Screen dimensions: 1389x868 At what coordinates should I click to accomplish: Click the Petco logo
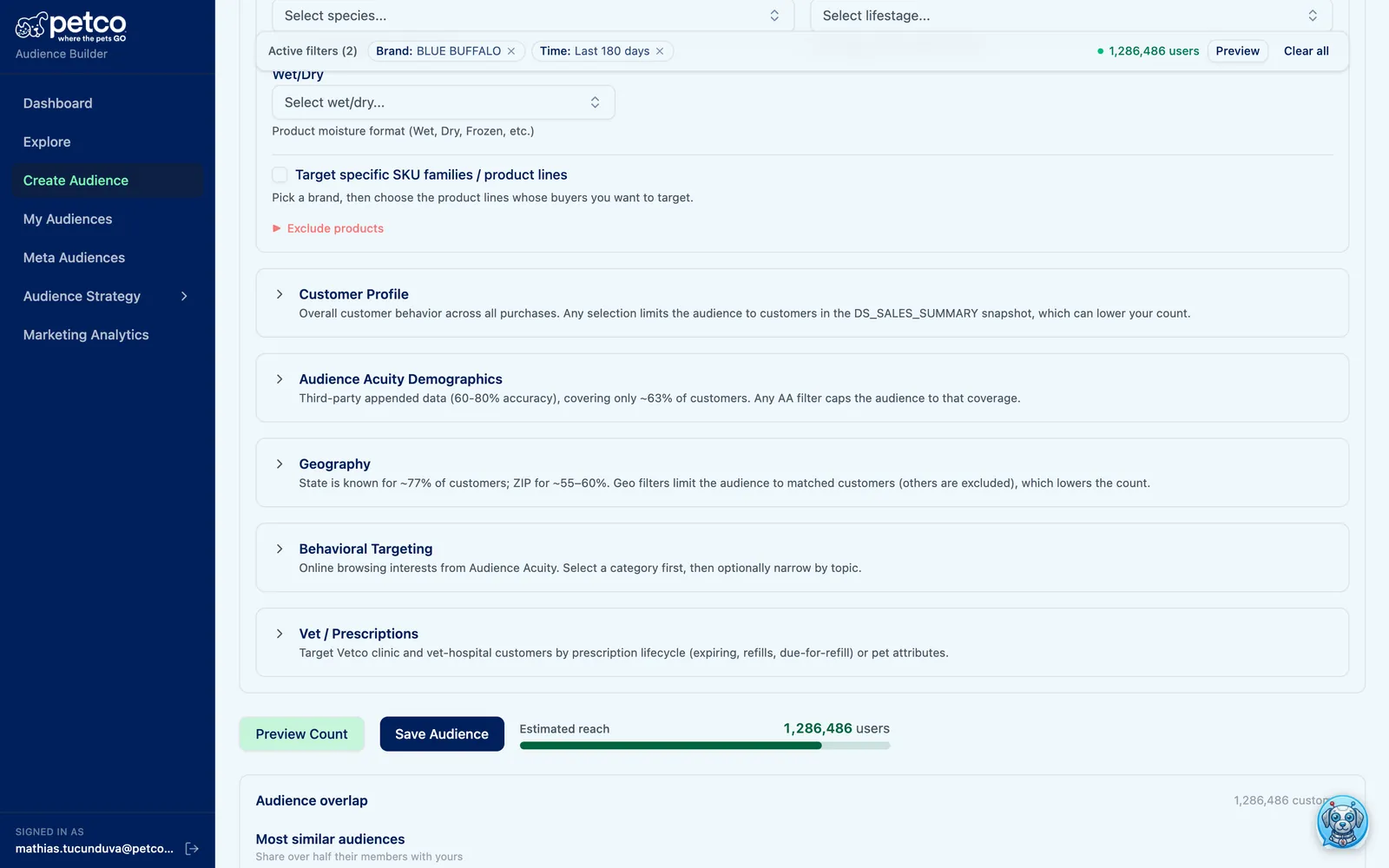point(70,27)
